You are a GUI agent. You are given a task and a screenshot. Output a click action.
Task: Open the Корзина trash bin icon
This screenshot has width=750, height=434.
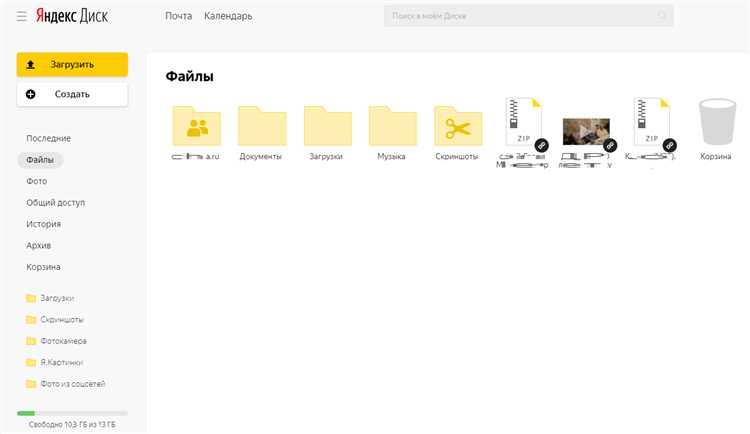pyautogui.click(x=716, y=124)
